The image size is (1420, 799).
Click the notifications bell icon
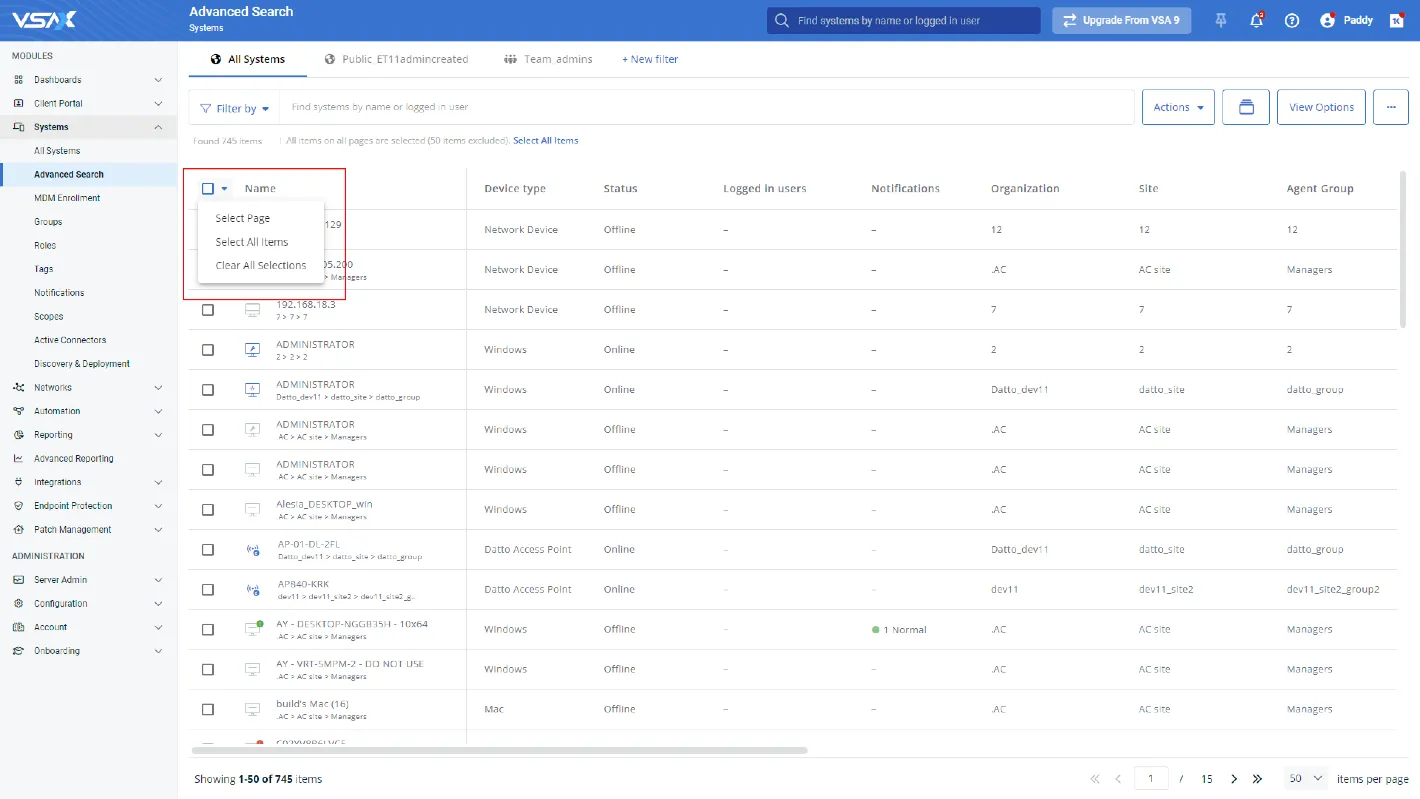pos(1256,20)
